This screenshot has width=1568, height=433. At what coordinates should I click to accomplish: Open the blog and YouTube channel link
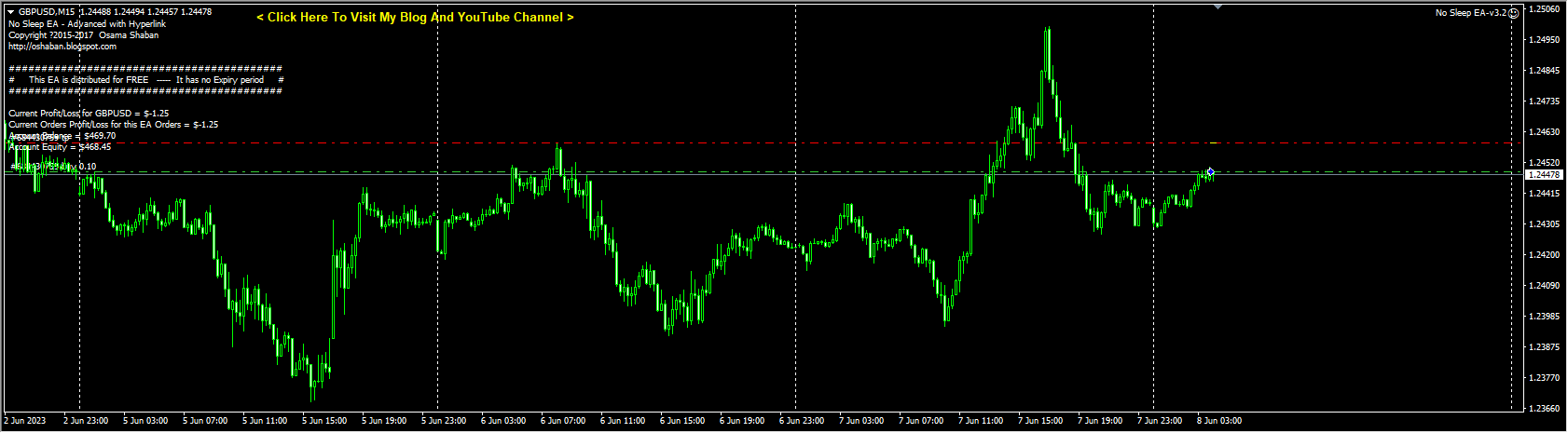click(415, 18)
